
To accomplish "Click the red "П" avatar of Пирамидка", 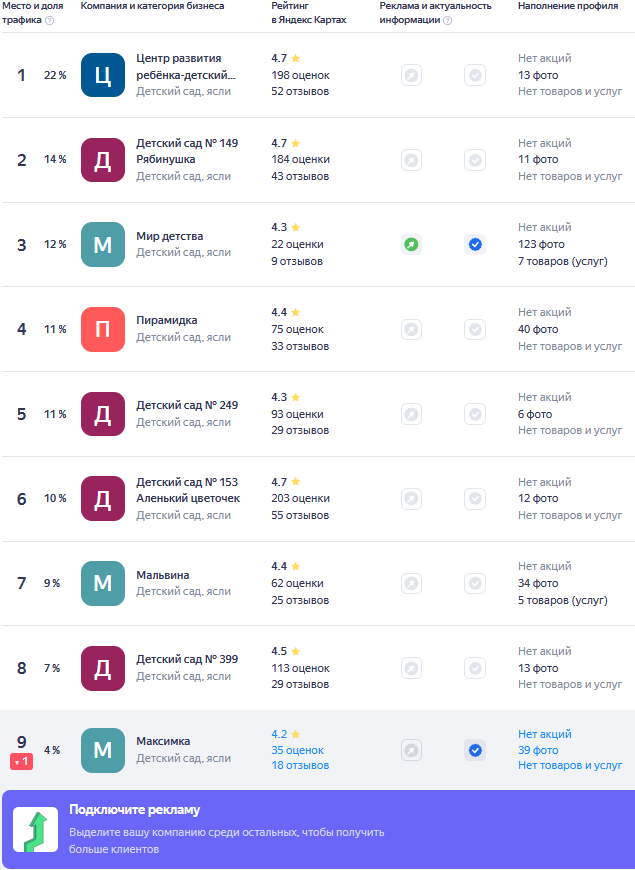I will coord(102,329).
